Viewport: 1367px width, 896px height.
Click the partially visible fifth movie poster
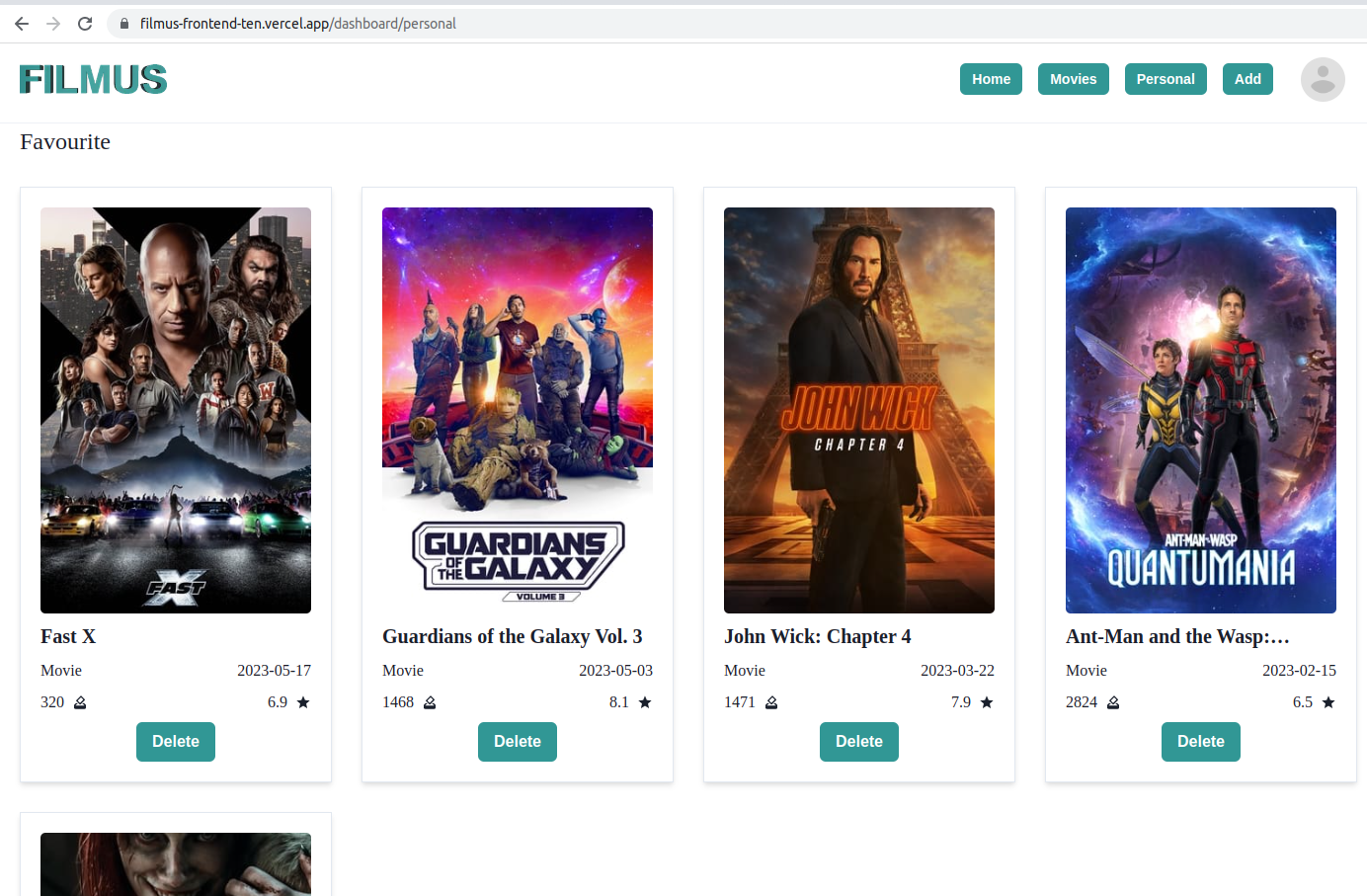point(176,864)
